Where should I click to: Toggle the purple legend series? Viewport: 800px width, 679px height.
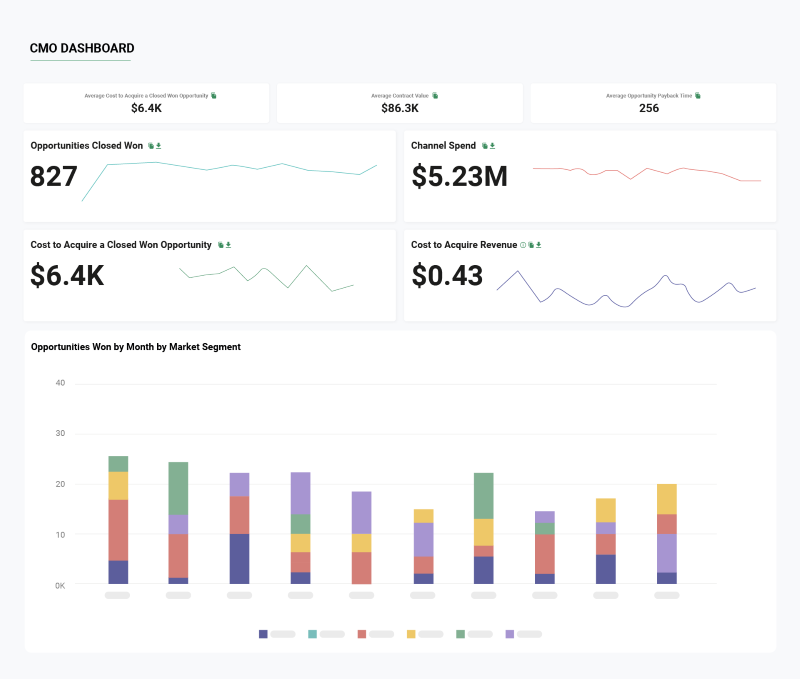click(510, 634)
